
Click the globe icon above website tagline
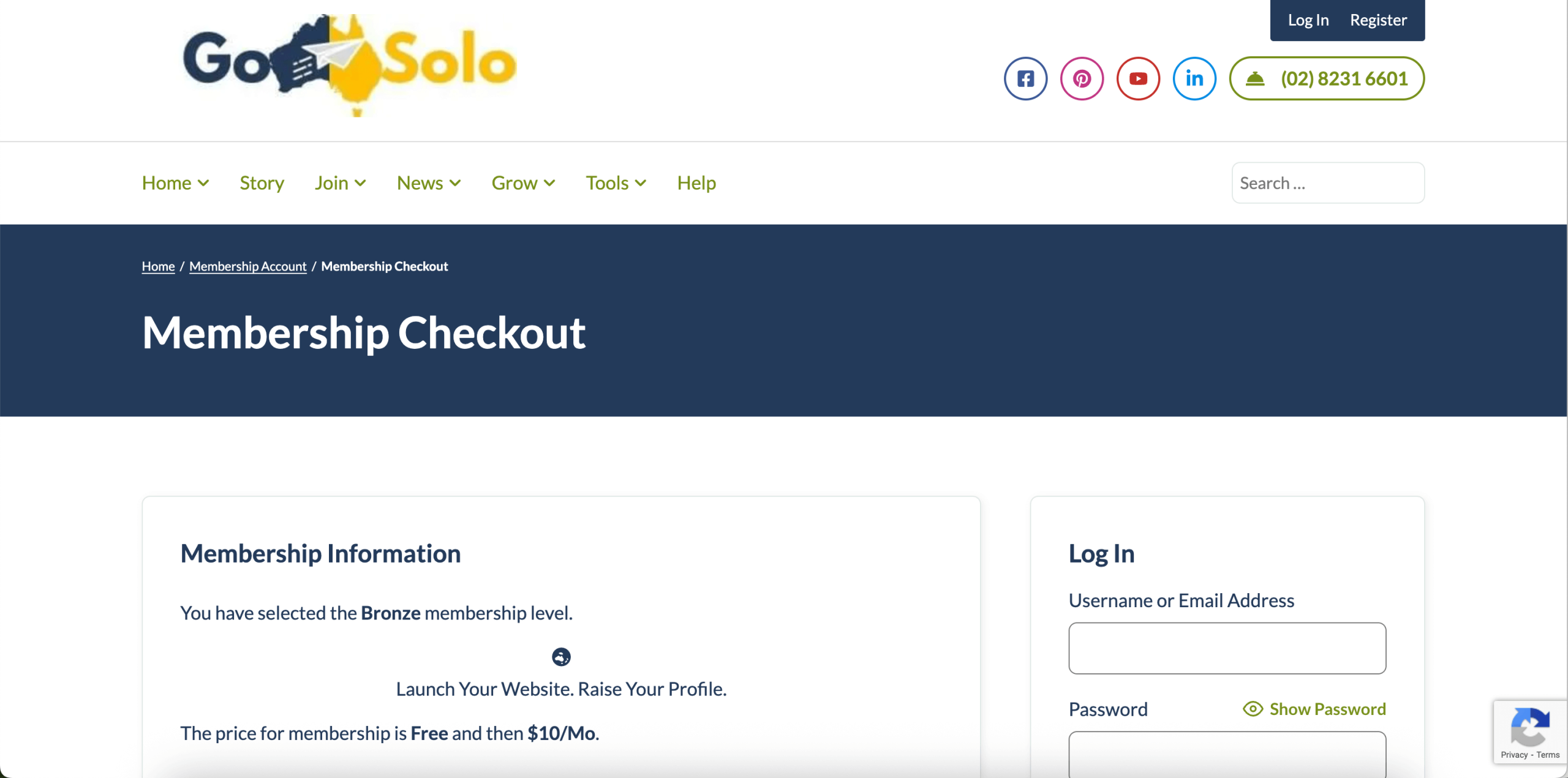(561, 657)
